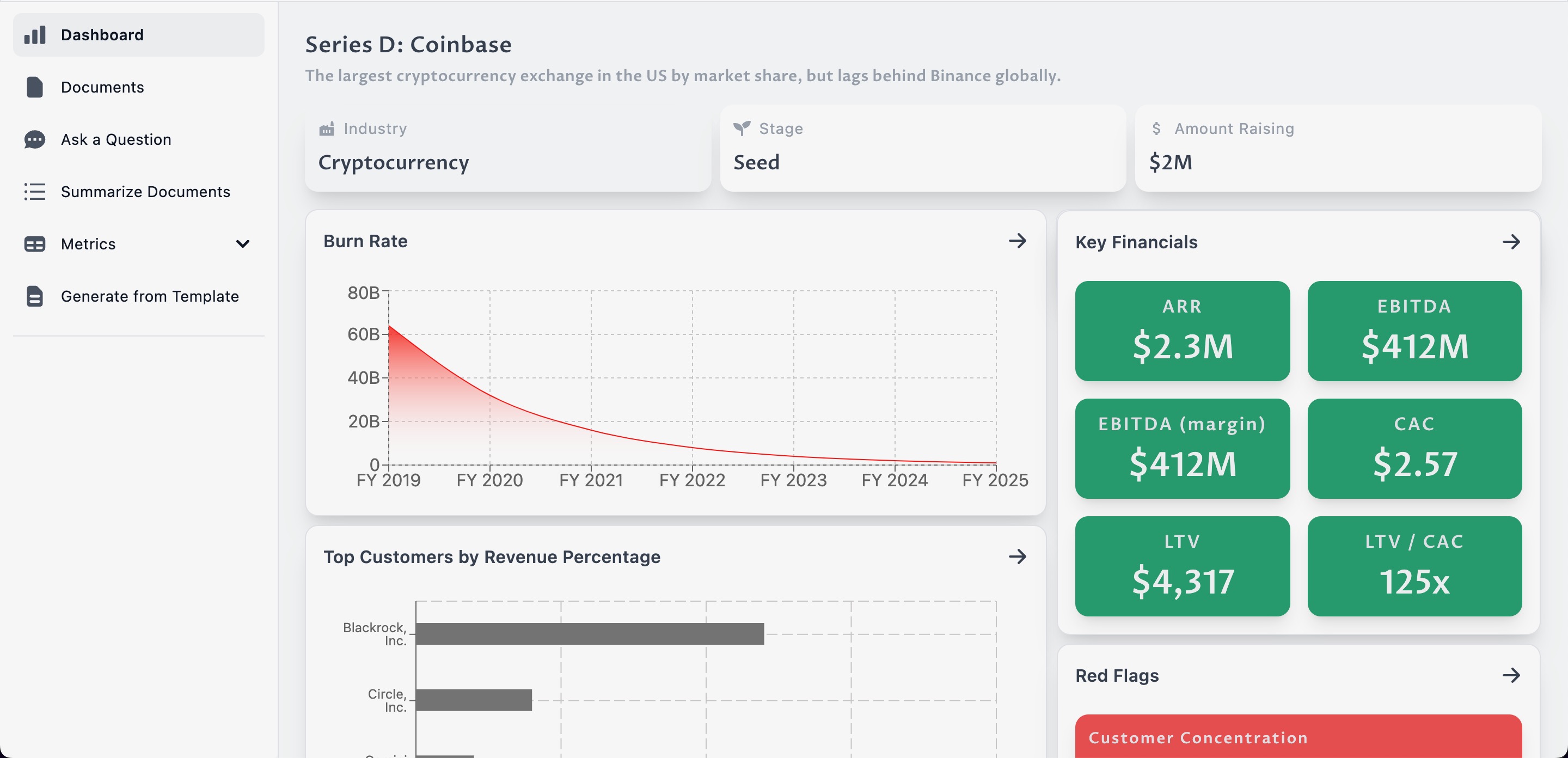Click the Dashboard bar chart icon
Viewport: 1568px width, 758px height.
point(35,35)
